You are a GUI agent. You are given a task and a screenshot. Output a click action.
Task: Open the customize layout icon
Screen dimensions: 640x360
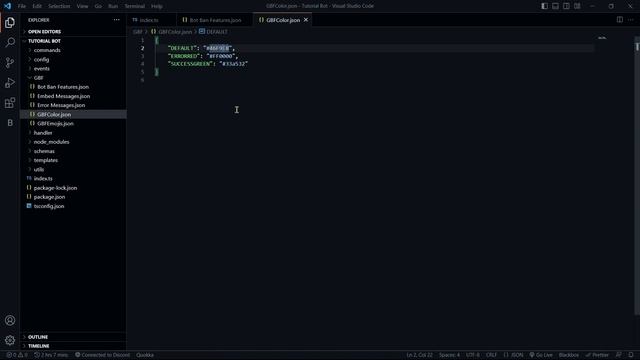click(x=577, y=6)
